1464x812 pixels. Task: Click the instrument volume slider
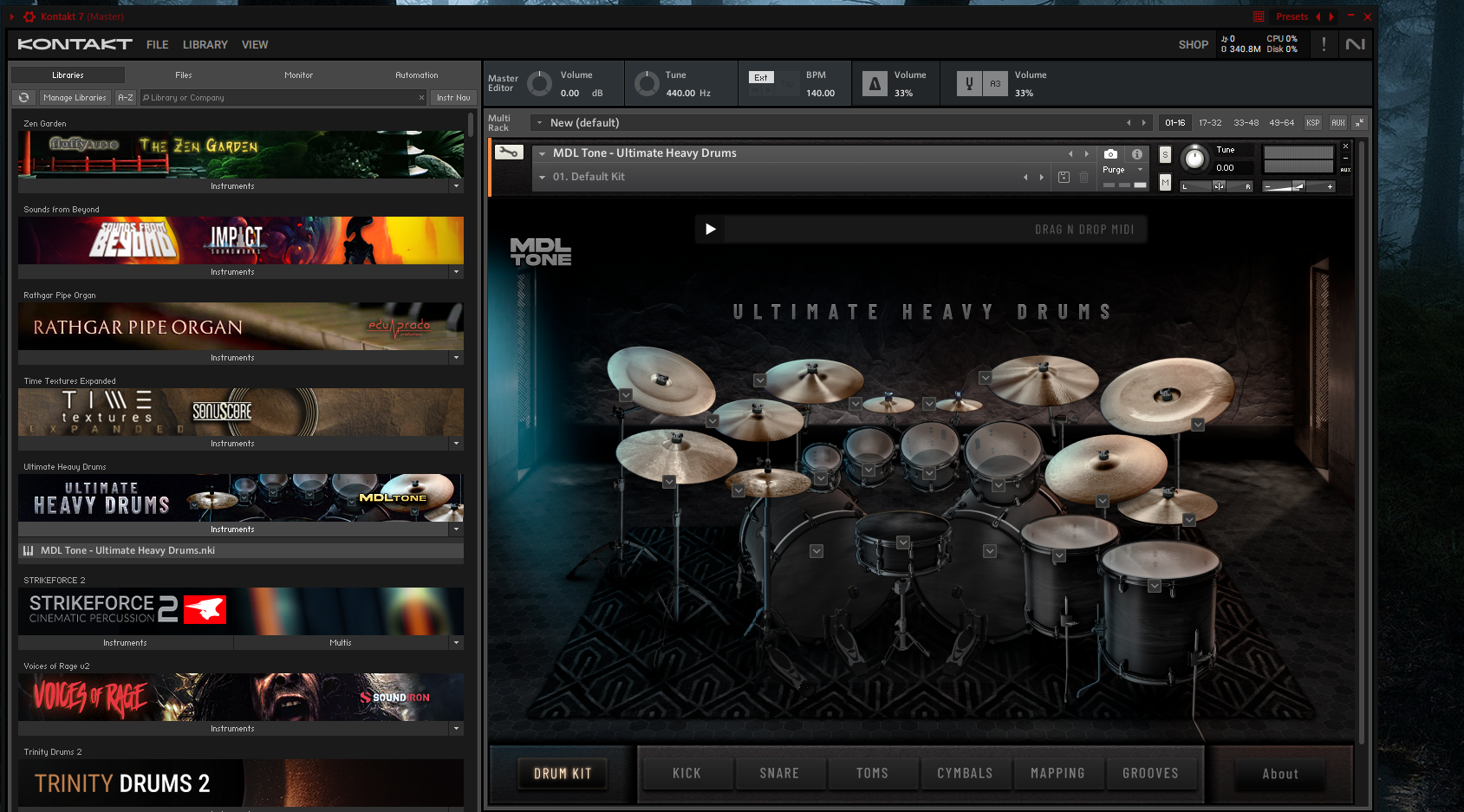point(1298,186)
